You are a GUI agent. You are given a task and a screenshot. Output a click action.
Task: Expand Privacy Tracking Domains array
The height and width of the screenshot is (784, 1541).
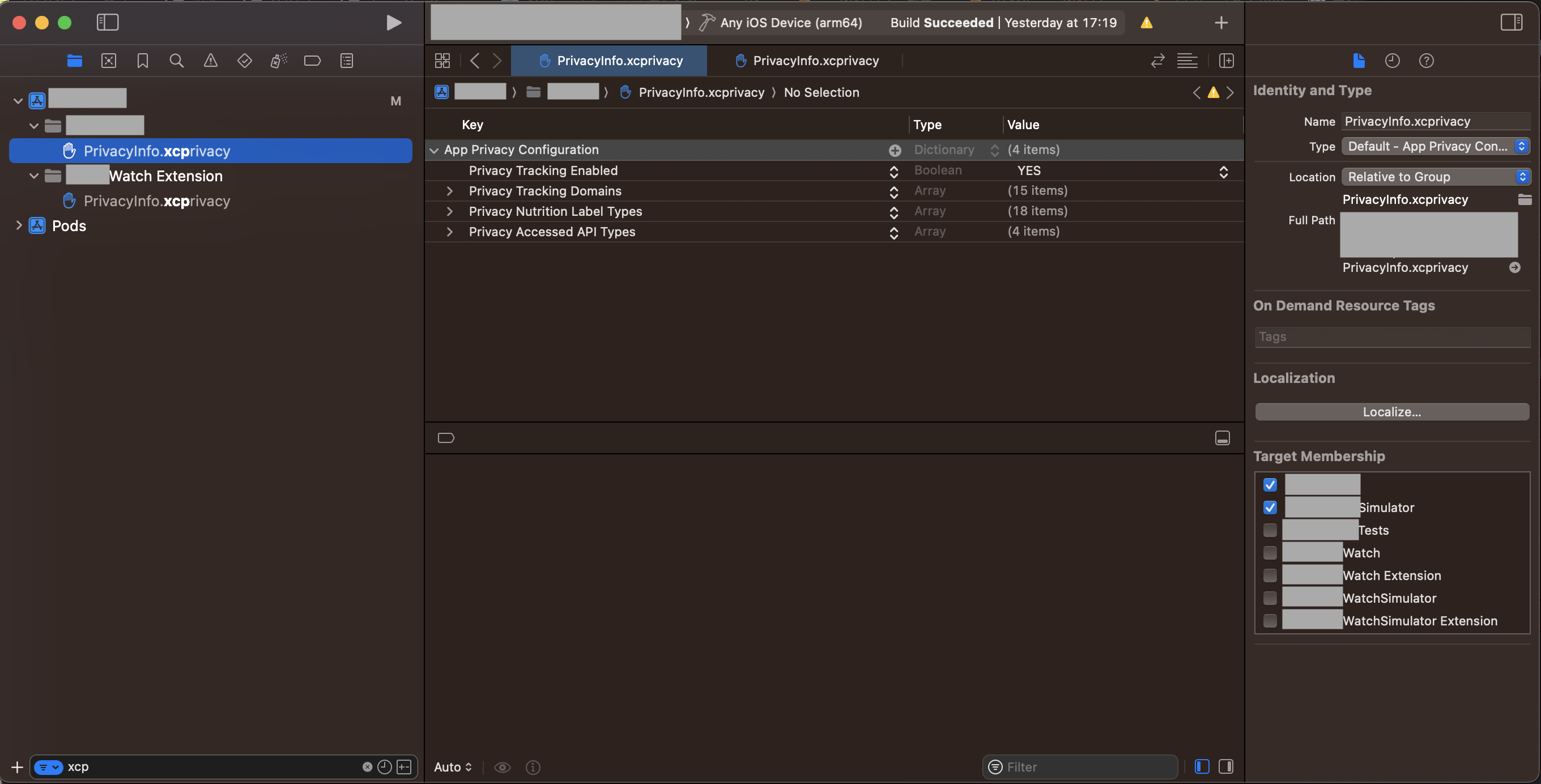(x=449, y=191)
